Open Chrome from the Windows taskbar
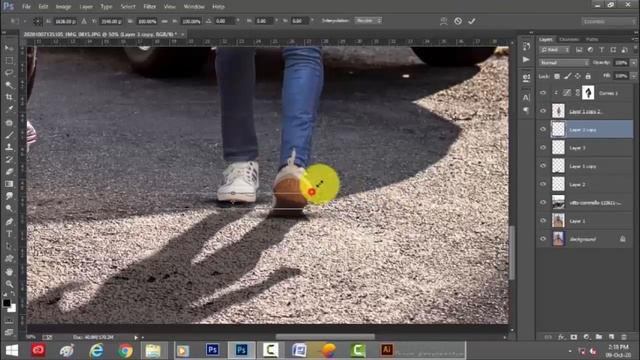 125,350
